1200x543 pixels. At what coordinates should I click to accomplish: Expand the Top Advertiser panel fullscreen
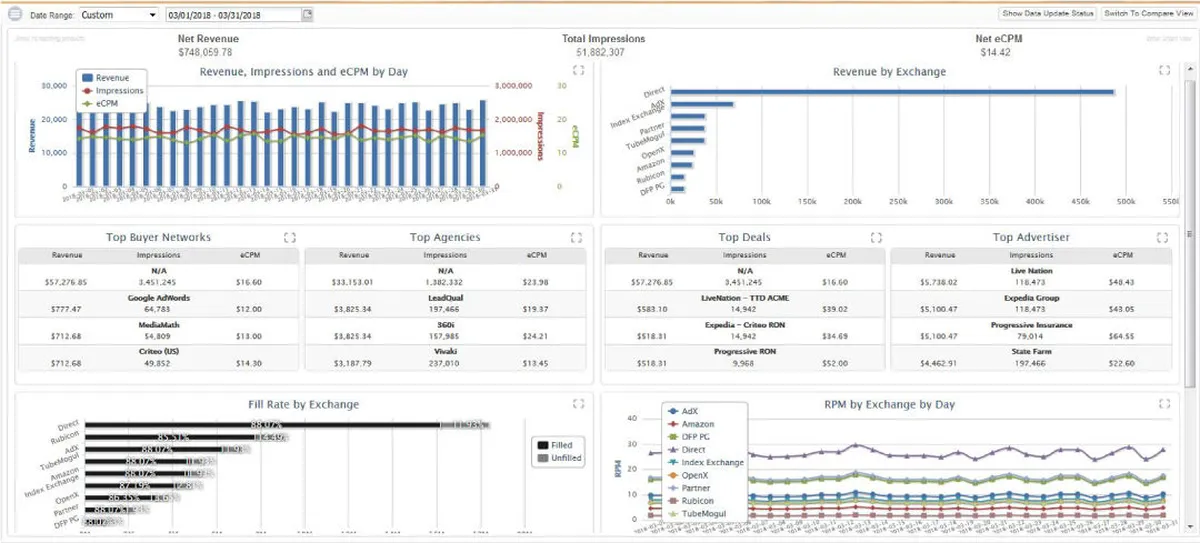click(1163, 237)
